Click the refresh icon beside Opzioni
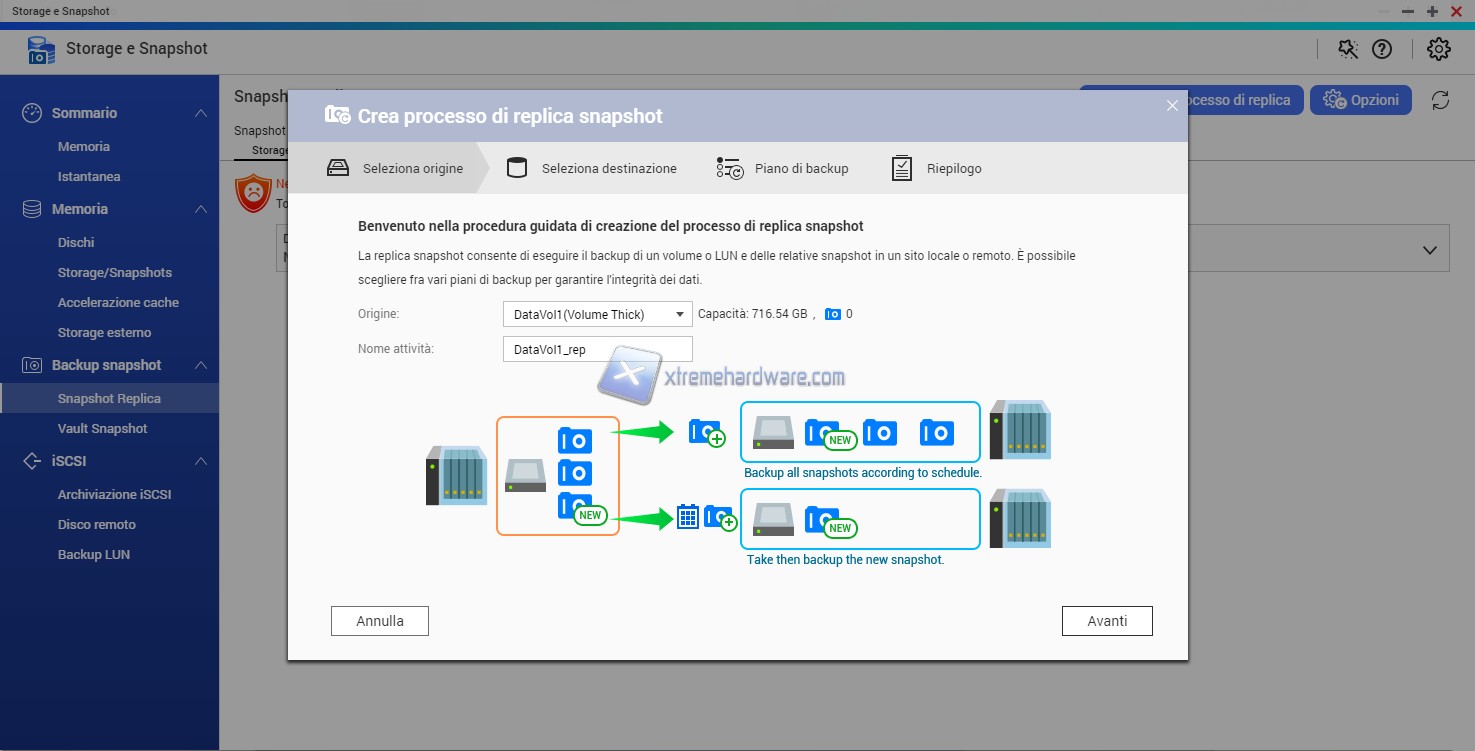 [x=1440, y=100]
